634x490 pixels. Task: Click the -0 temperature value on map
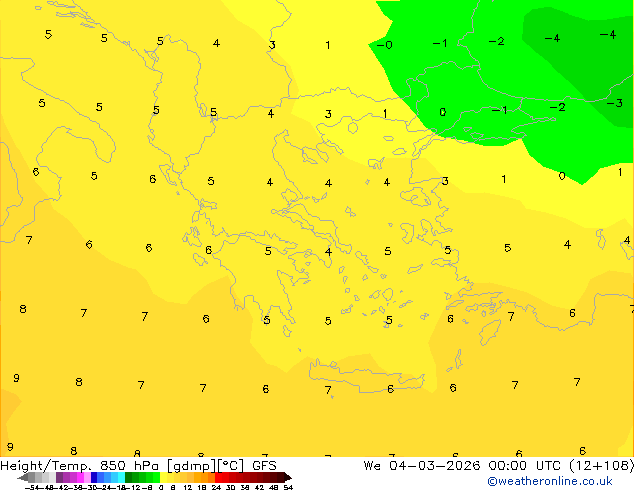pos(385,45)
